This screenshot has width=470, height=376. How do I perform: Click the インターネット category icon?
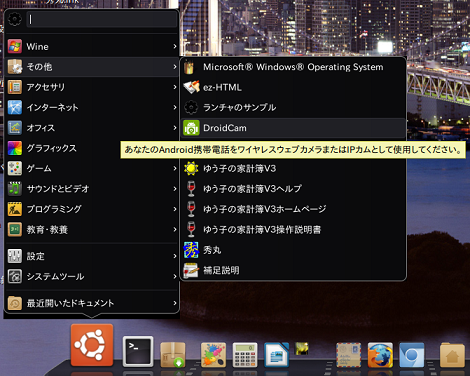(15, 107)
